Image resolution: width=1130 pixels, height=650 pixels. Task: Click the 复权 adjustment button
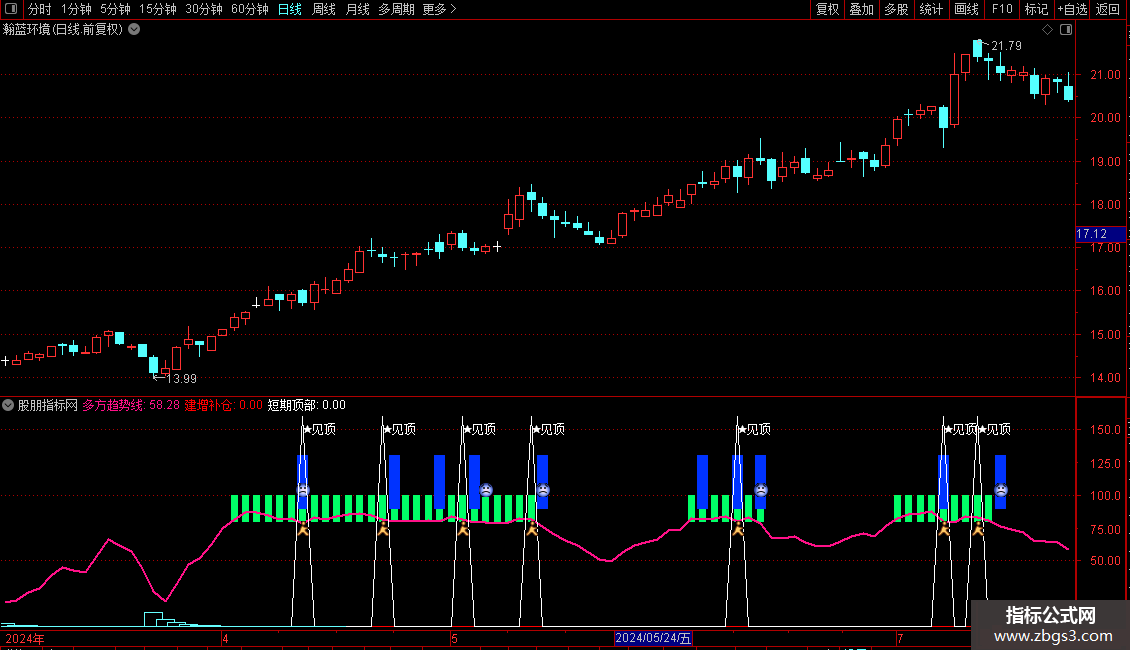pyautogui.click(x=827, y=9)
